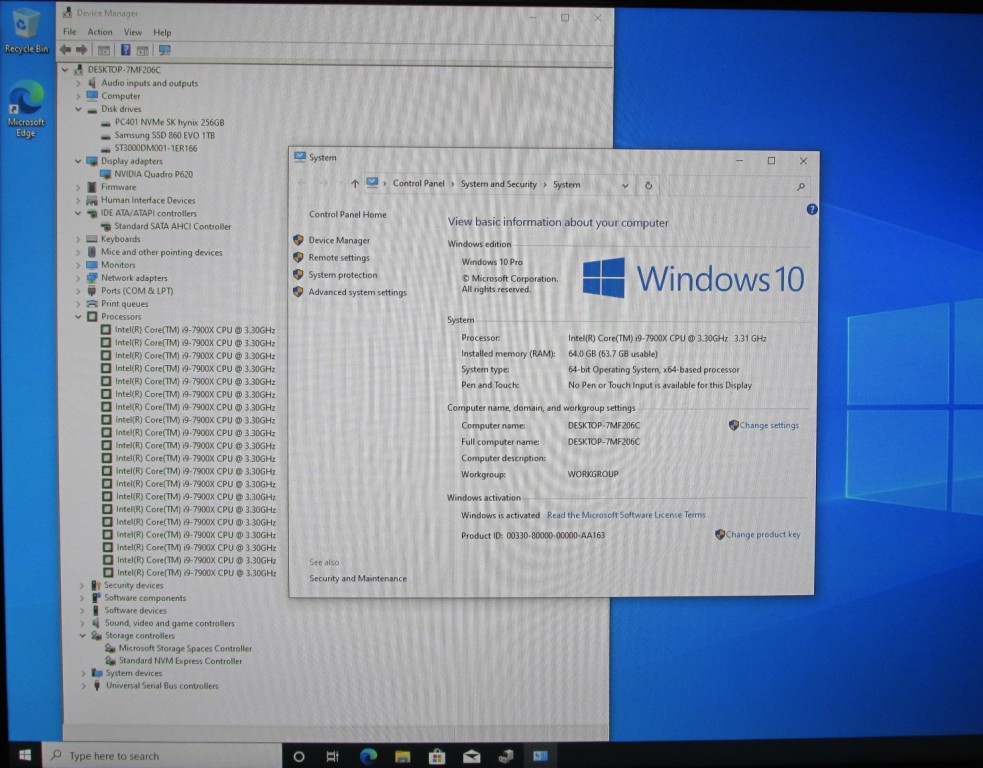
Task: Click the taskbar search box
Action: 162,755
